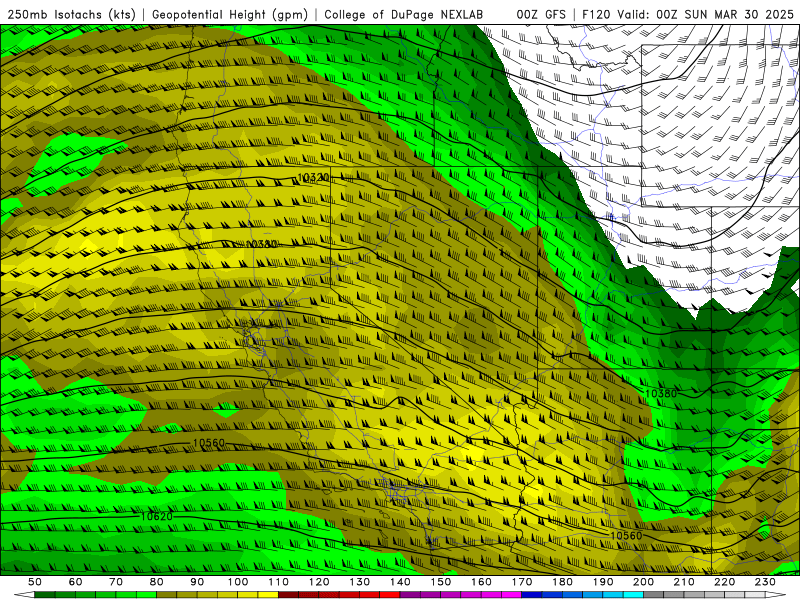
Task: Click the 10620 height contour label
Action: click(x=157, y=516)
